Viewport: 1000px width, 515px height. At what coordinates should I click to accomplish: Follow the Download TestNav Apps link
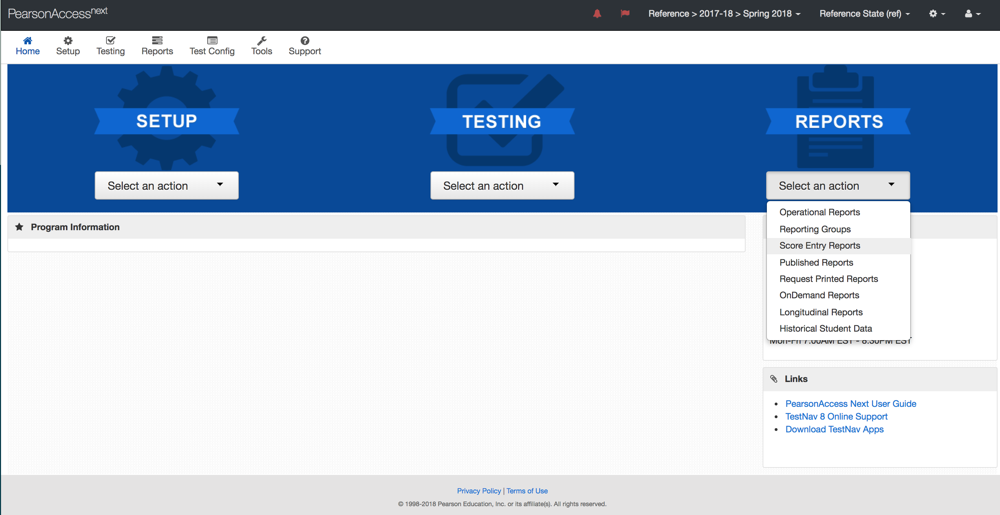point(834,429)
